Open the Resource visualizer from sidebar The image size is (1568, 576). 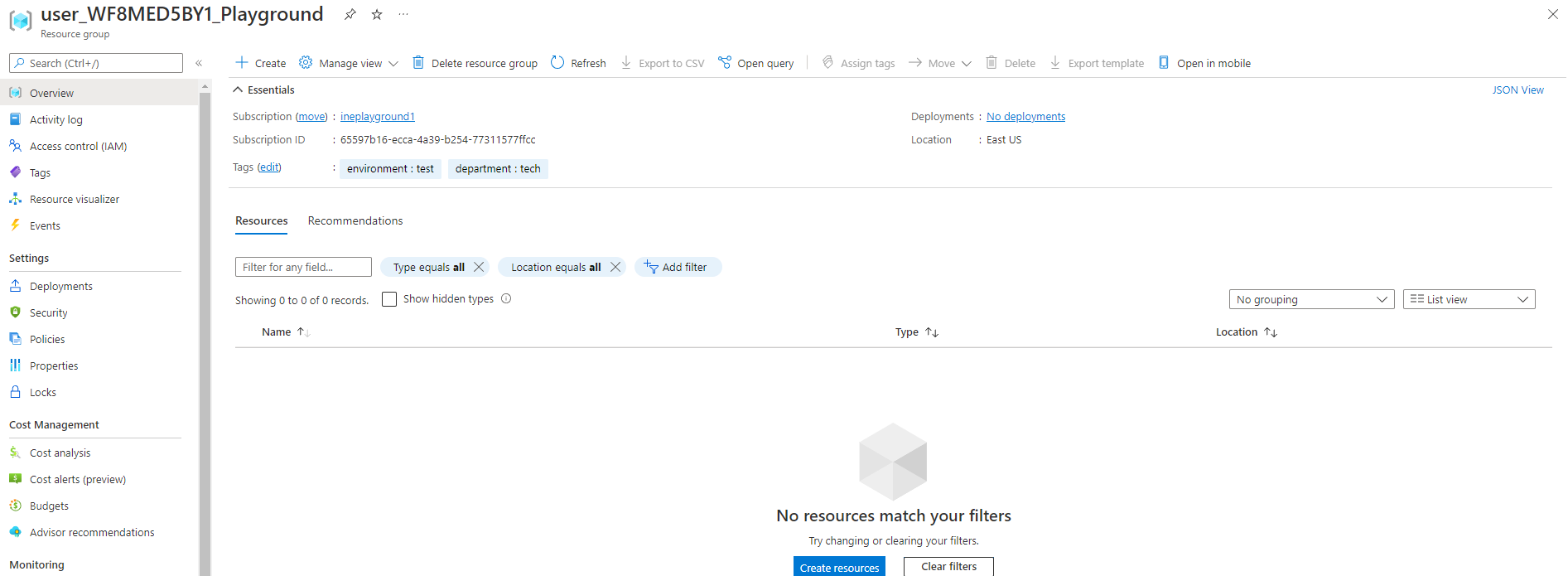75,199
